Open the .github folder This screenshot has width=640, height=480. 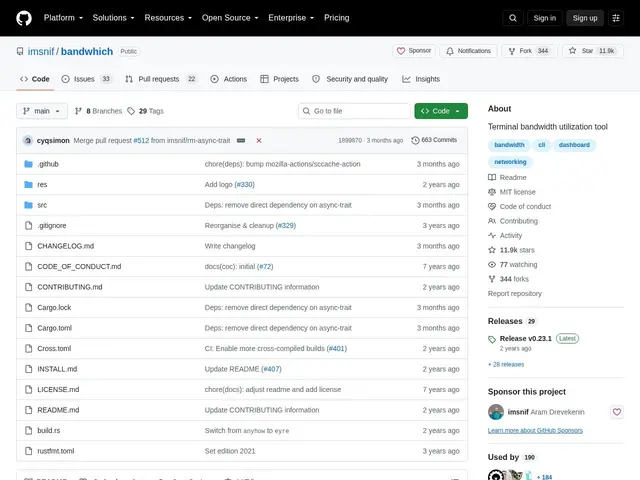pos(48,164)
